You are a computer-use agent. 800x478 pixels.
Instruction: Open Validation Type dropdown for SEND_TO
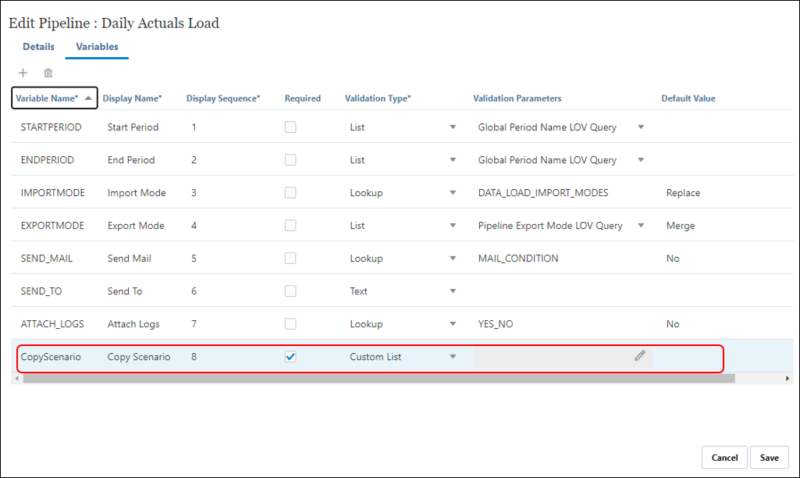point(453,291)
